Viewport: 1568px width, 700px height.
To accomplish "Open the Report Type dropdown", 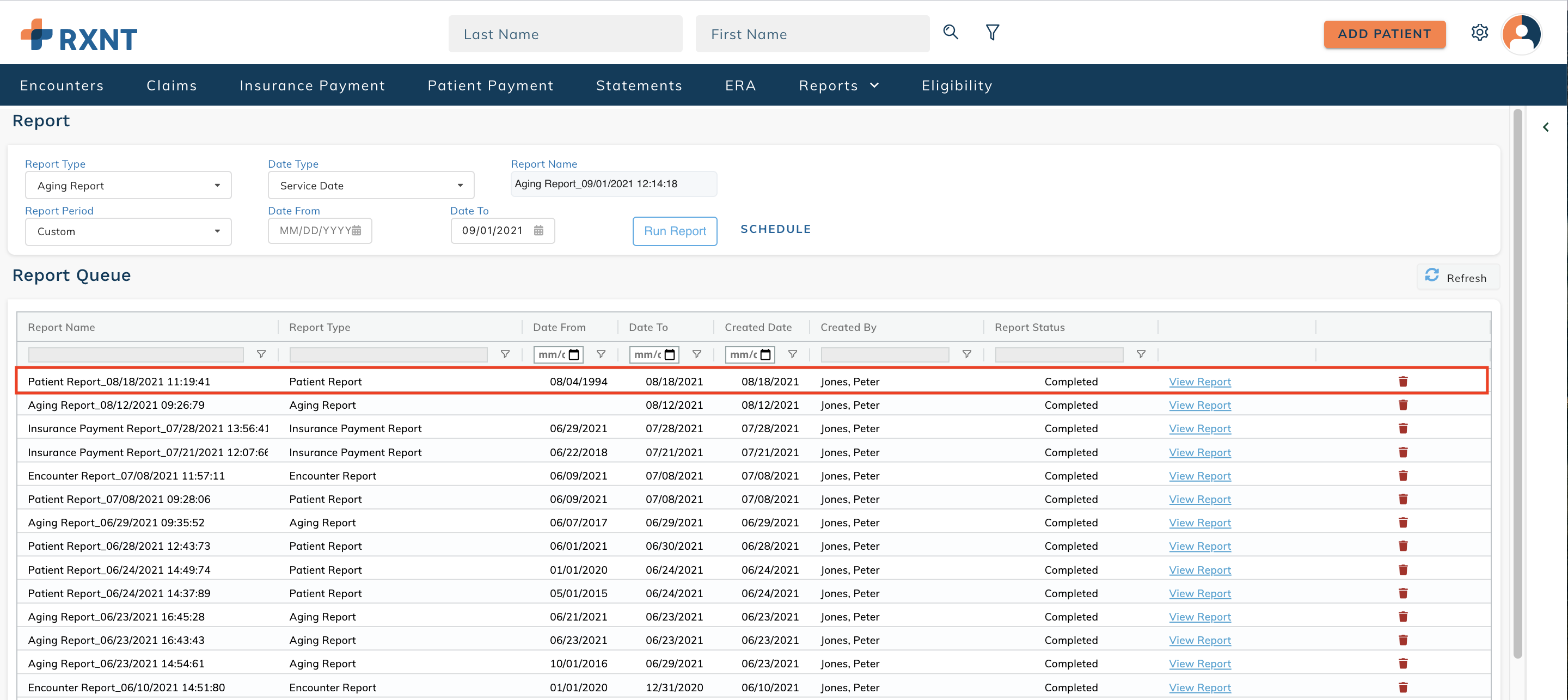I will pos(128,186).
